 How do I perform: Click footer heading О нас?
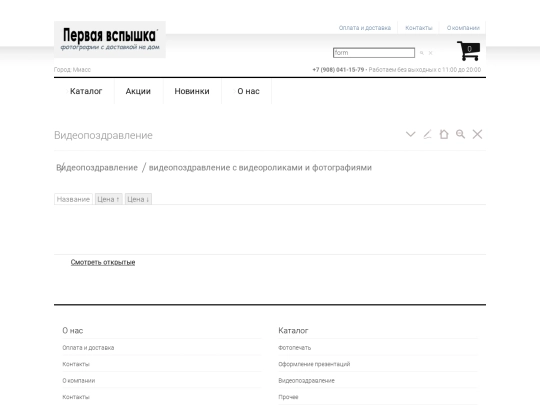[x=73, y=331]
